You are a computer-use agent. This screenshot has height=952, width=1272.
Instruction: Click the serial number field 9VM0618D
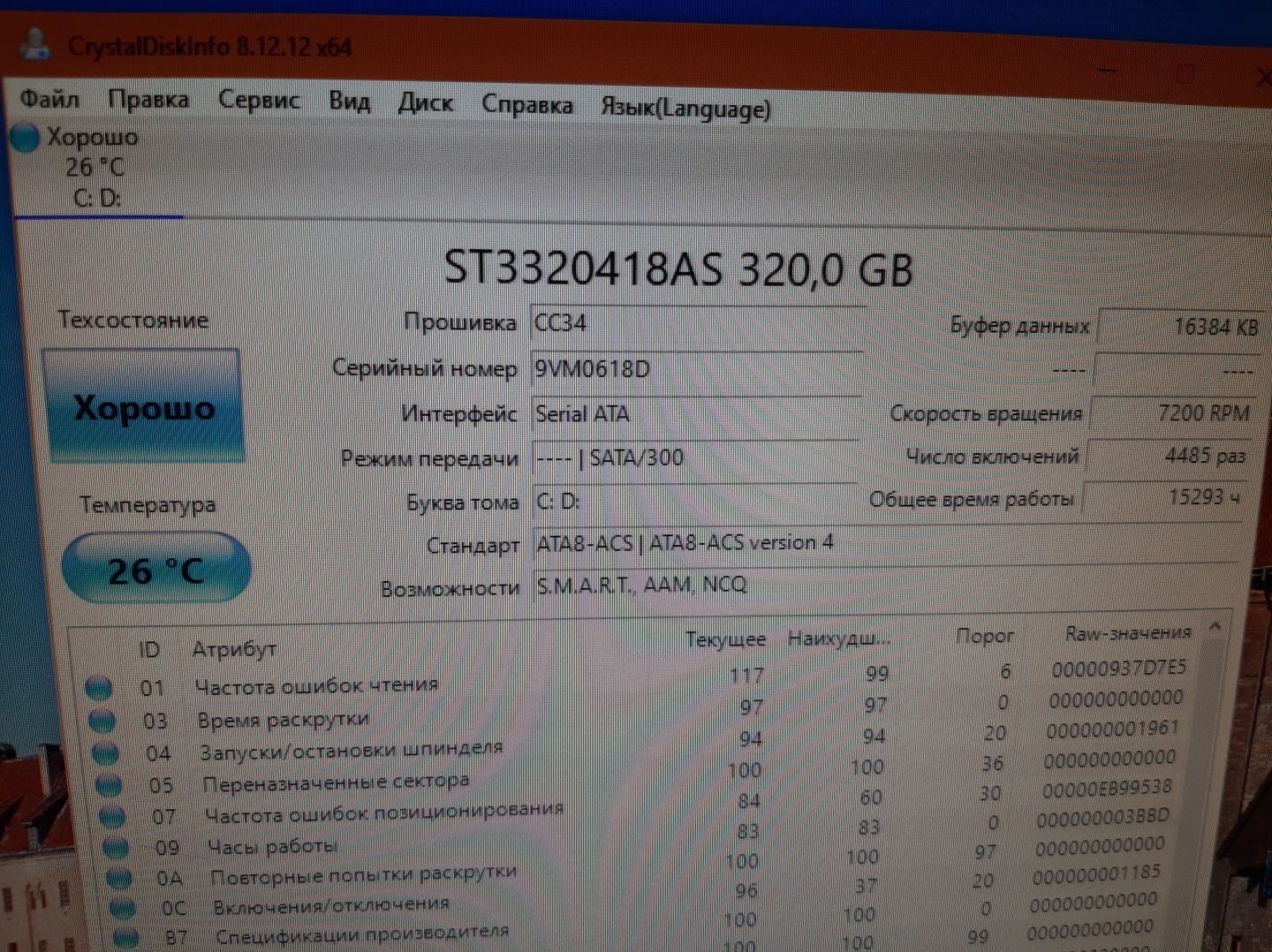click(x=696, y=369)
